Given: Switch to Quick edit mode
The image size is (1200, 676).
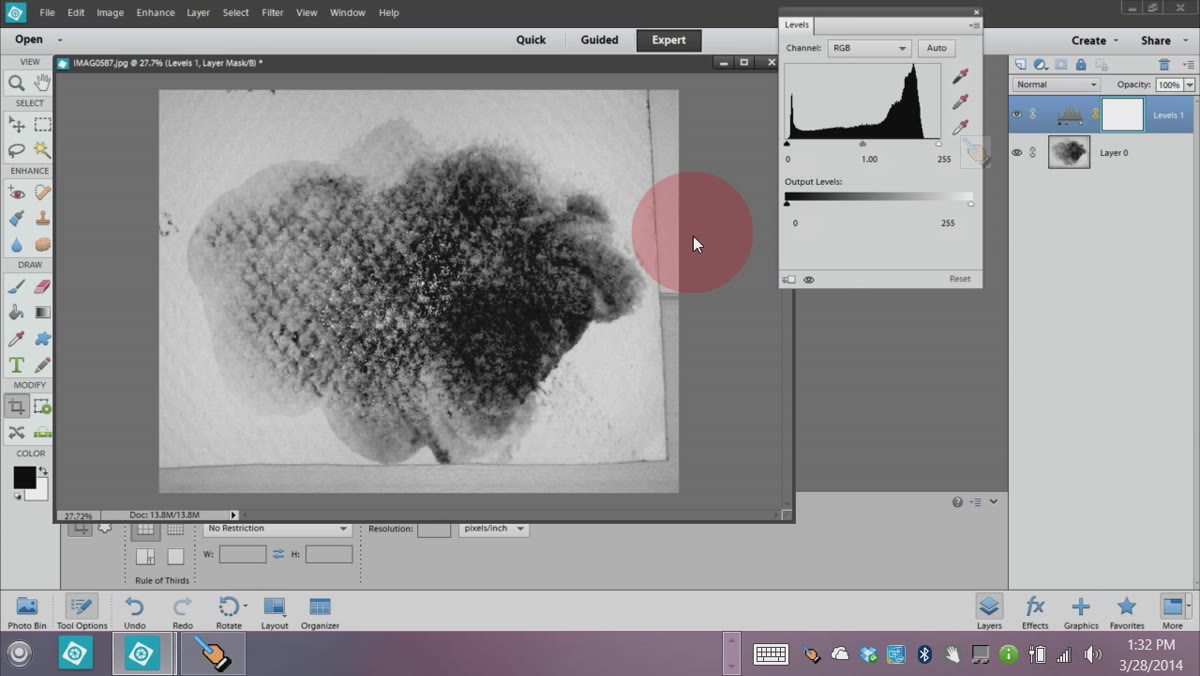Looking at the screenshot, I should click(x=531, y=40).
